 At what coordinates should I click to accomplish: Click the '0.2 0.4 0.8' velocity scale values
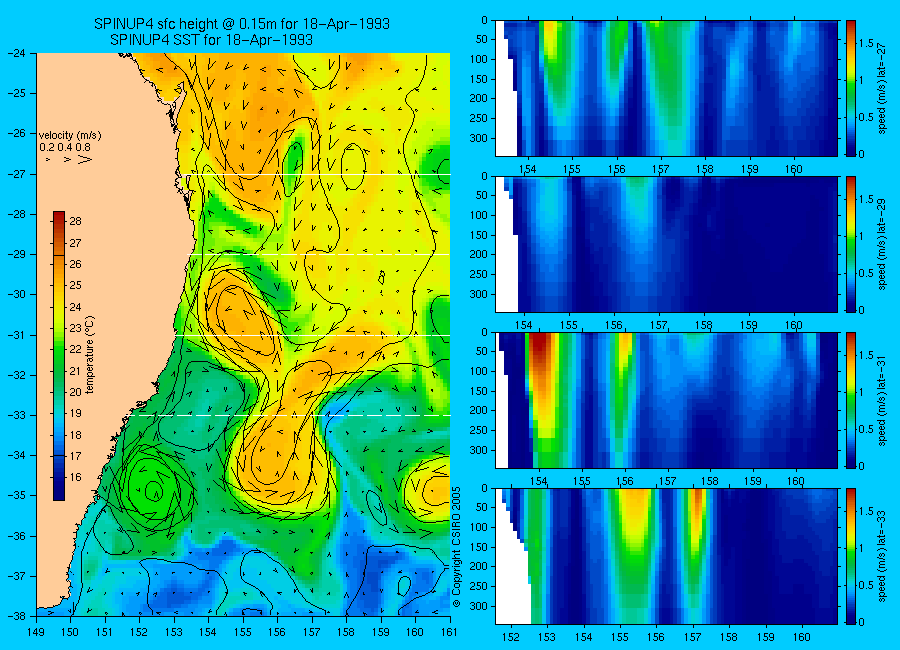(x=65, y=148)
